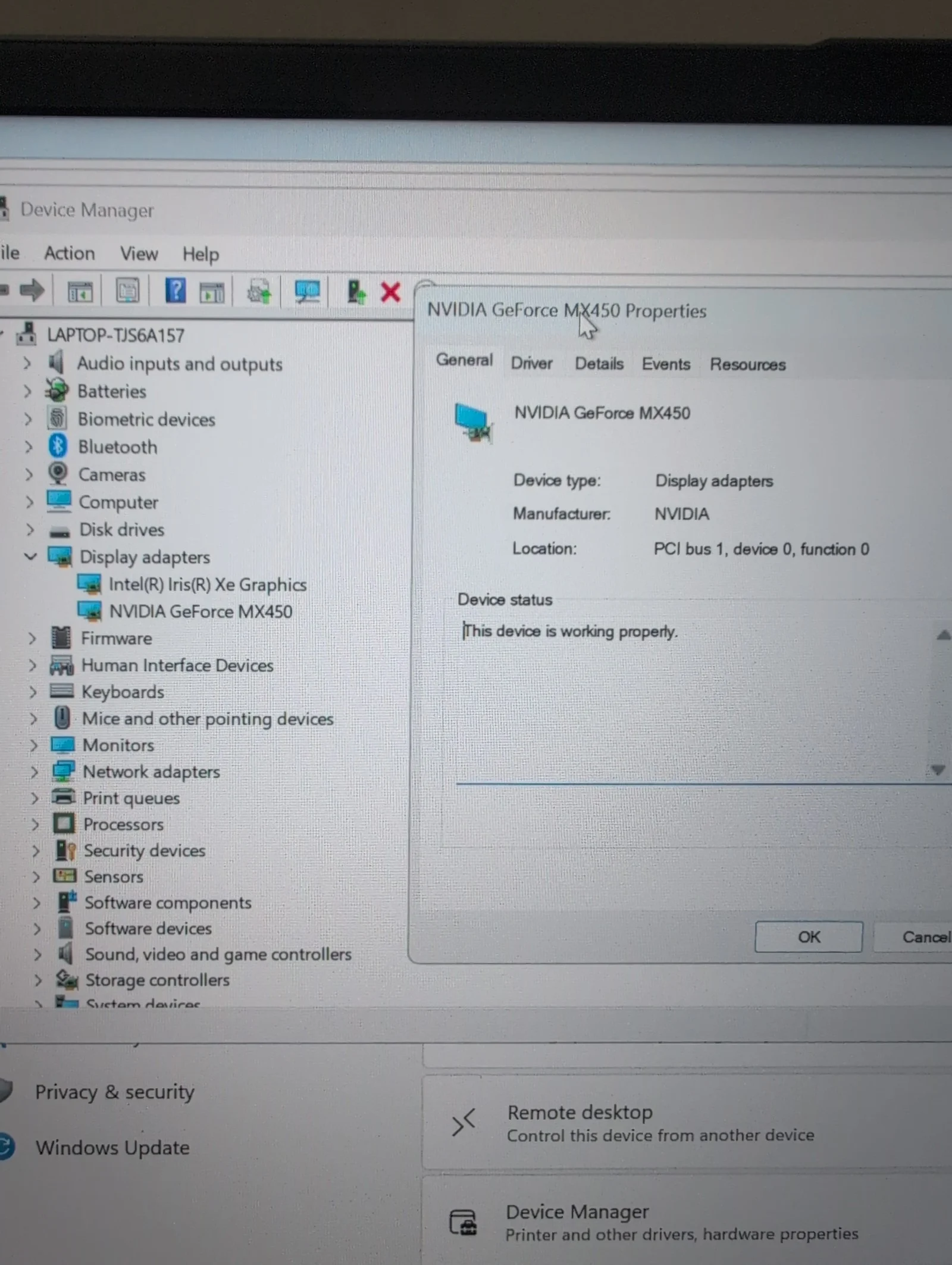The image size is (952, 1265).
Task: Click the red X Uninstall device icon
Action: pyautogui.click(x=390, y=292)
